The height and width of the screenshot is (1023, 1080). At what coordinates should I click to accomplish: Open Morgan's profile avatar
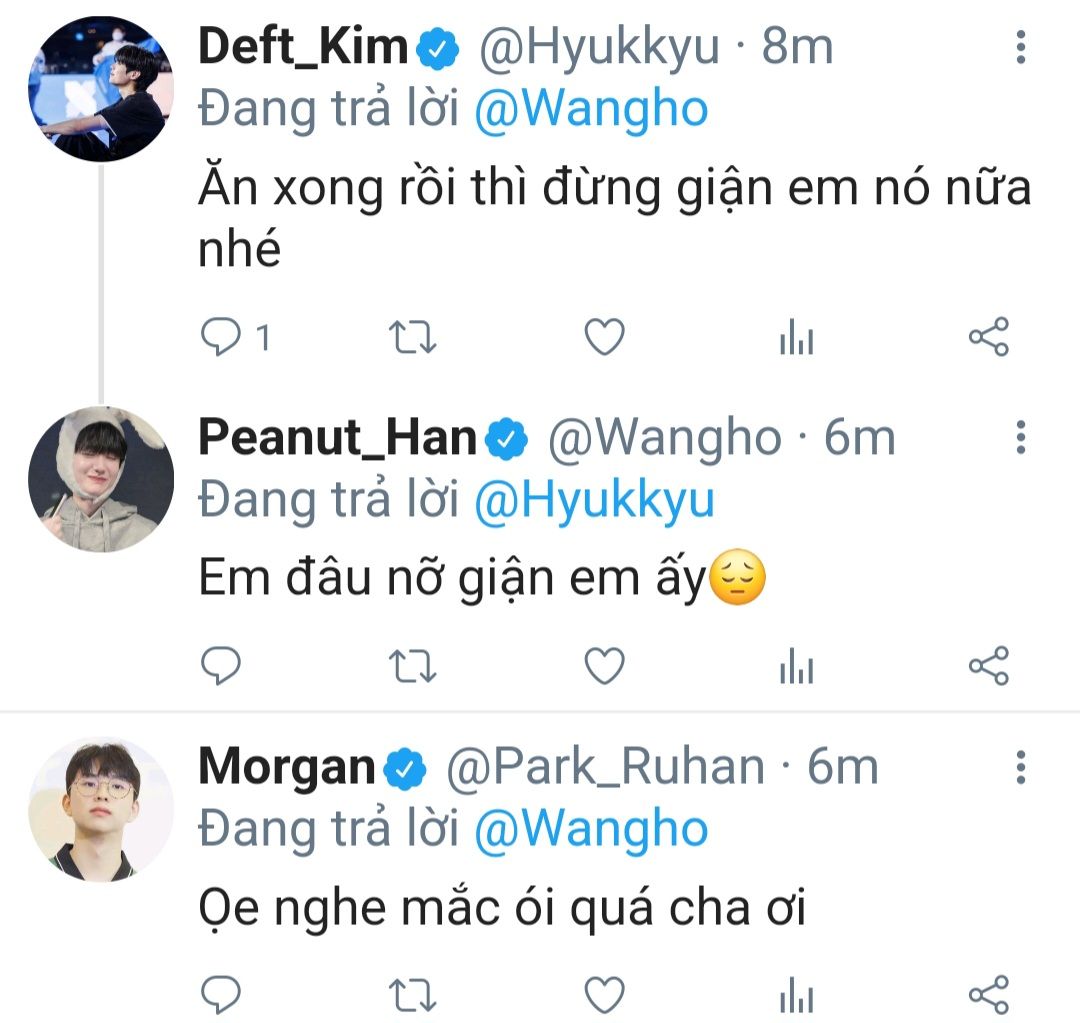[100, 809]
